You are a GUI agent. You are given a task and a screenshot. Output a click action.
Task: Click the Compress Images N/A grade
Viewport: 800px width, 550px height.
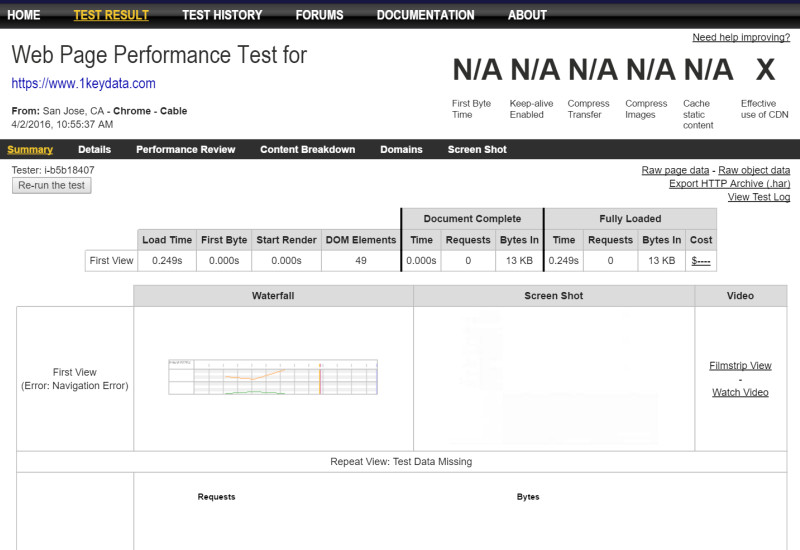651,70
